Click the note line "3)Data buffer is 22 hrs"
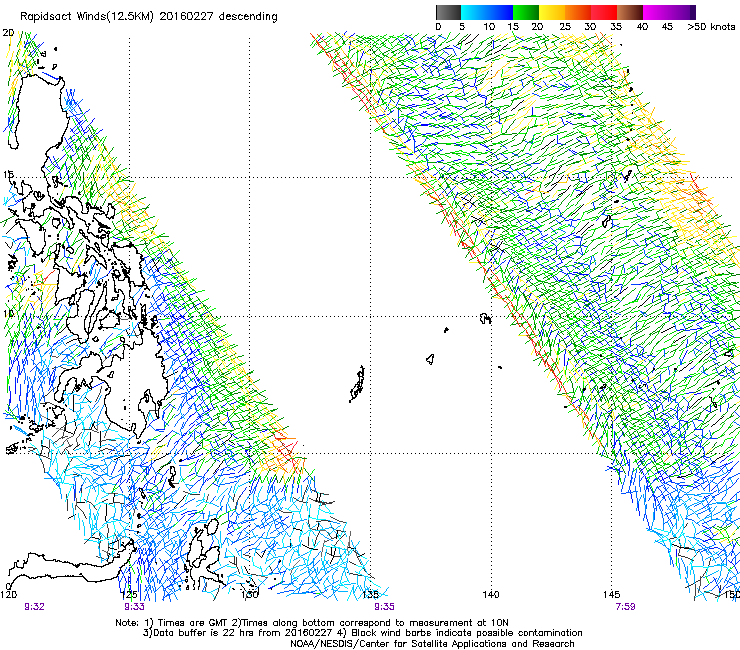Viewport: 740px width, 650px height. 362,633
